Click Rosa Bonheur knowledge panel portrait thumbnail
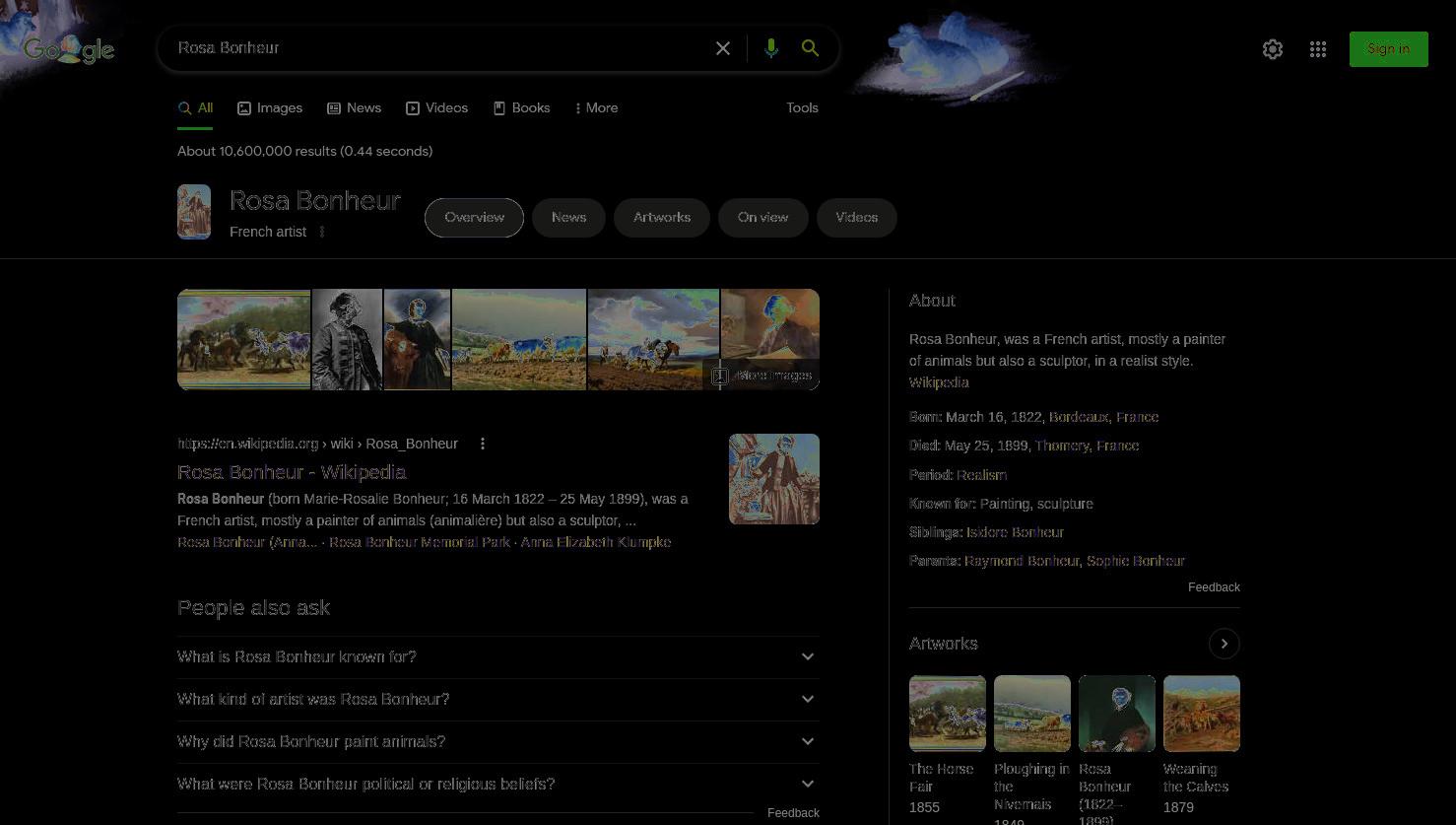The width and height of the screenshot is (1456, 825). 194,212
